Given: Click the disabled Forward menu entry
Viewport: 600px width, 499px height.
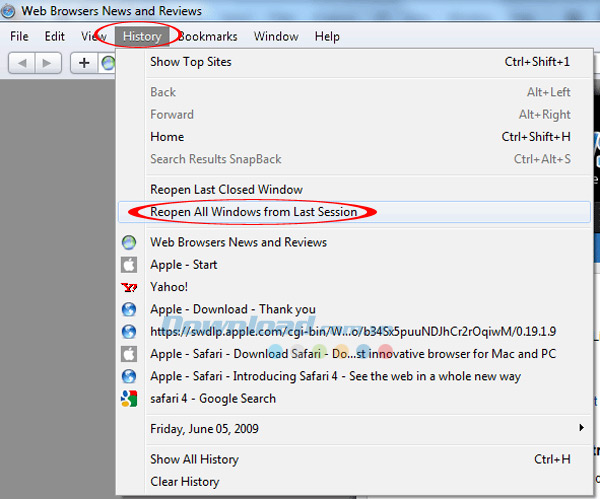Looking at the screenshot, I should point(354,114).
